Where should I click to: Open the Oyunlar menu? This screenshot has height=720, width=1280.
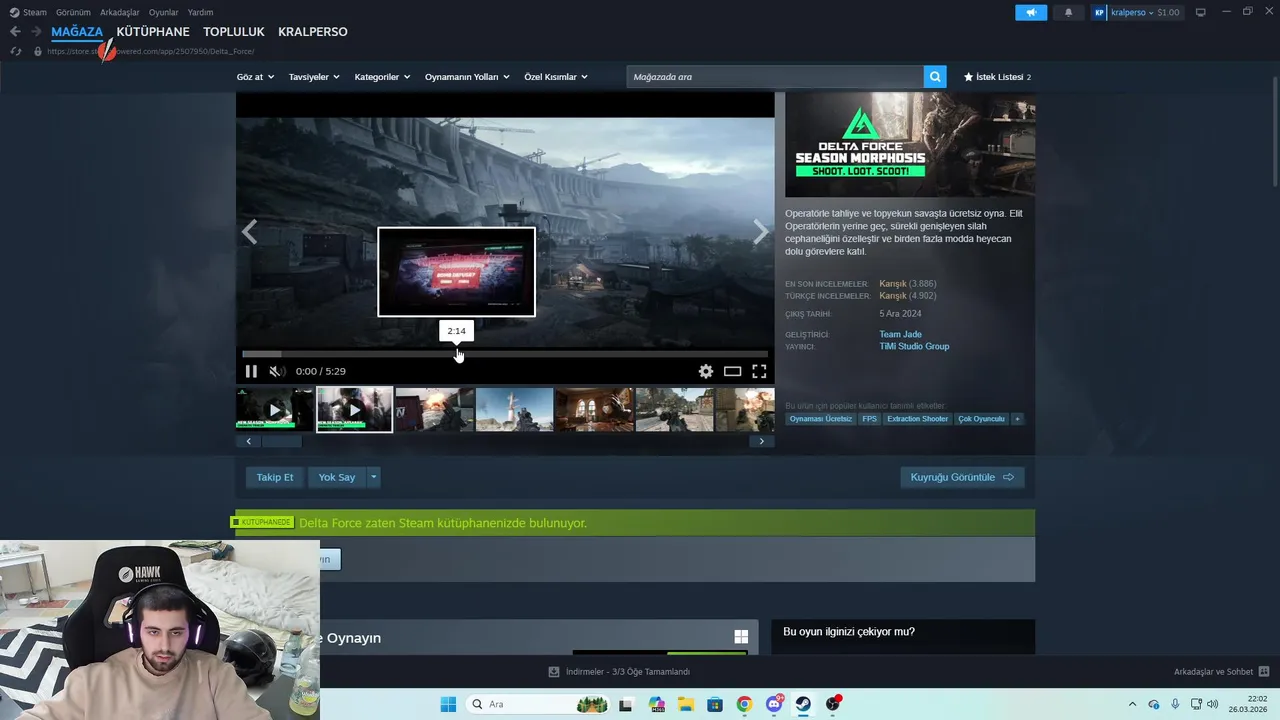coord(164,12)
